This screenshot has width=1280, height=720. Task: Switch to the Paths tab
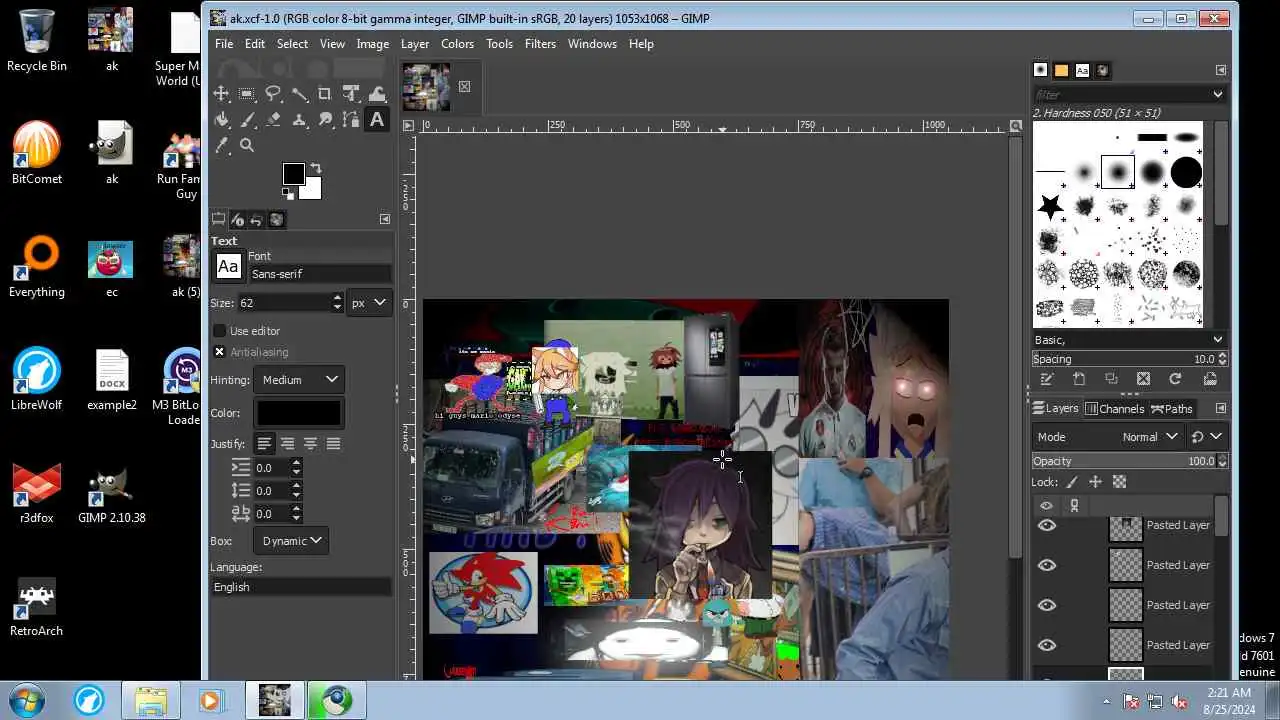pos(1172,408)
